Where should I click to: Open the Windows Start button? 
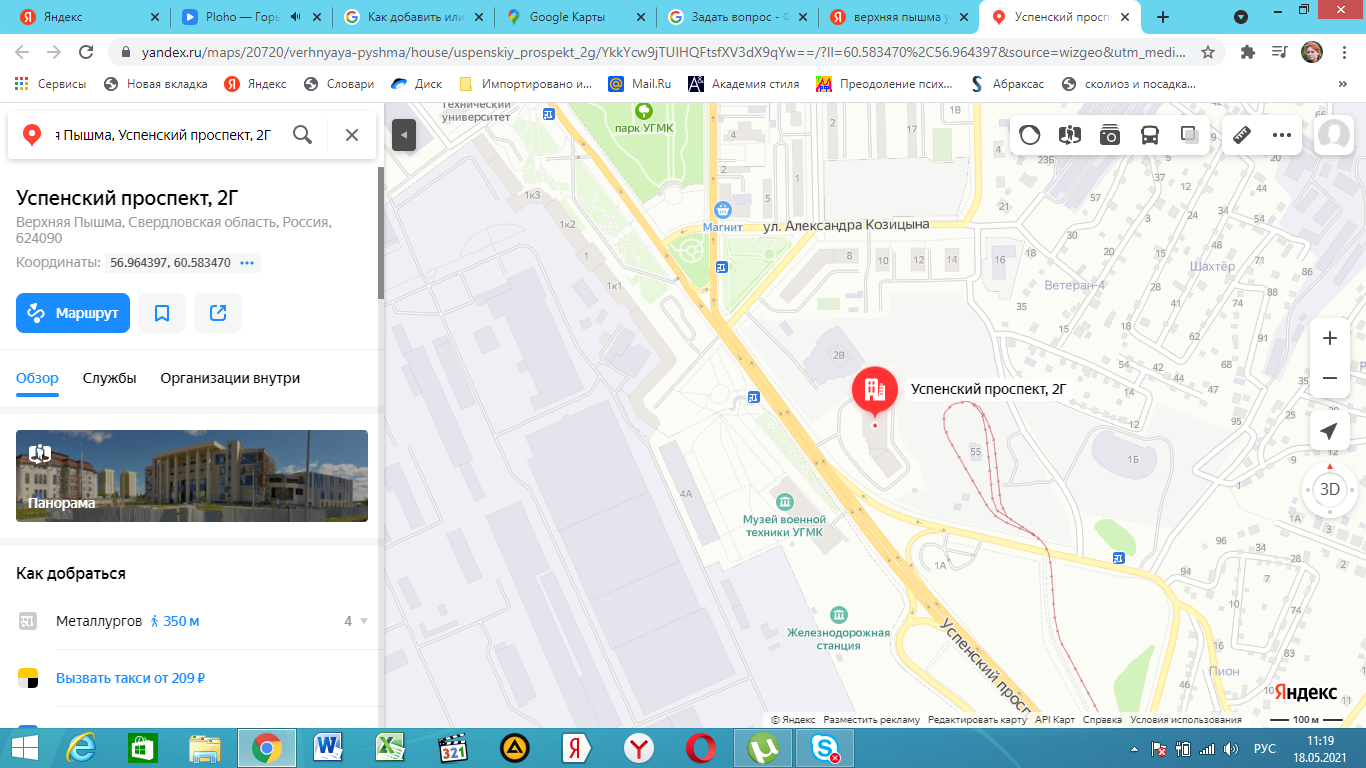point(24,748)
